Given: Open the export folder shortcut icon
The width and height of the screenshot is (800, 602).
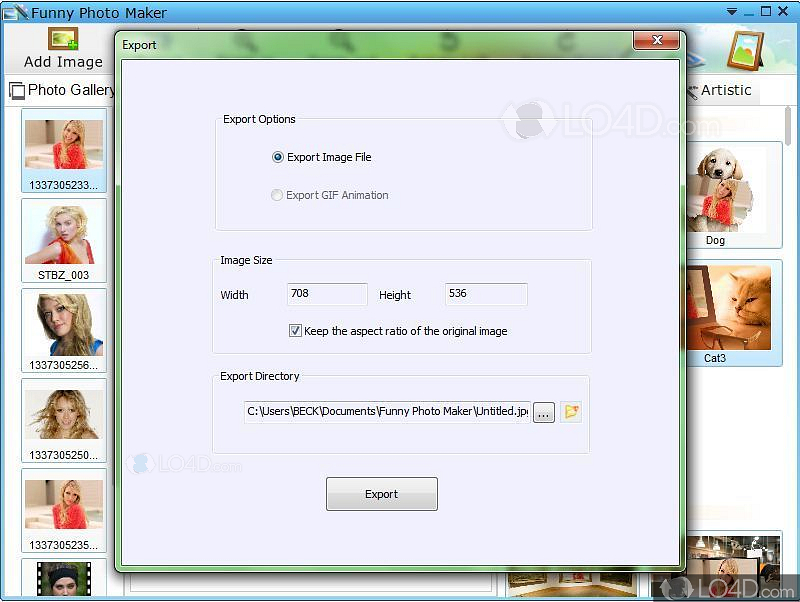Looking at the screenshot, I should tap(570, 411).
